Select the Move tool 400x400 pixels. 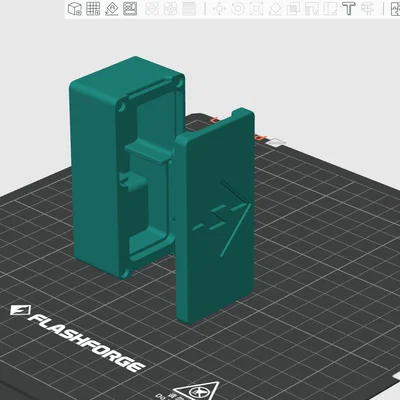(x=219, y=9)
